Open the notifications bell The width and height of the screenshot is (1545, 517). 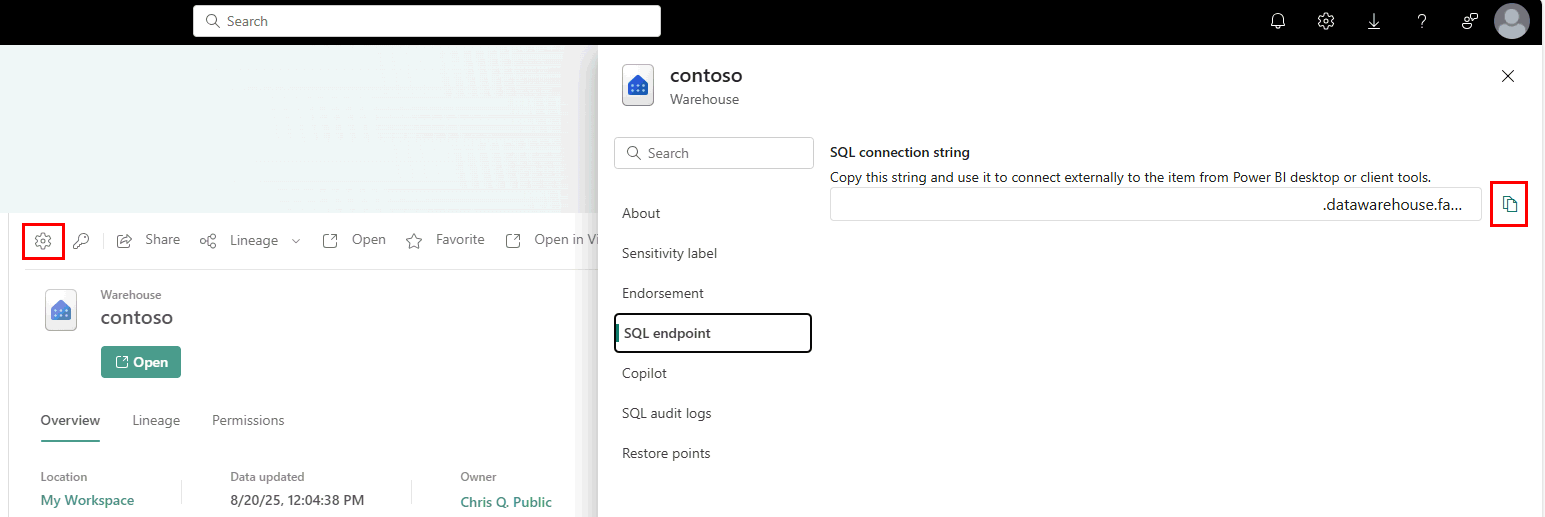1277,21
